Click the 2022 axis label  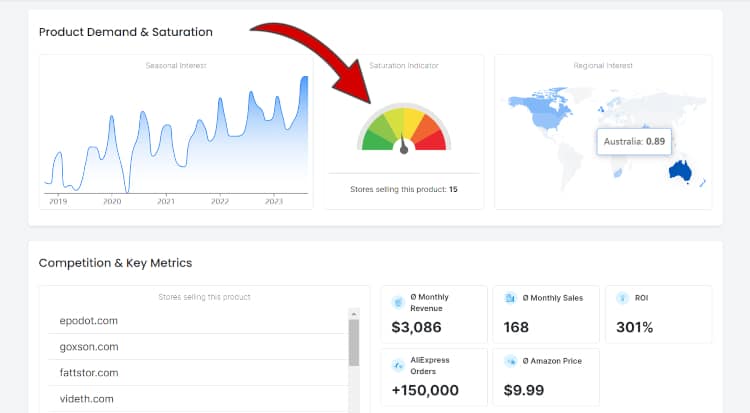pos(220,201)
